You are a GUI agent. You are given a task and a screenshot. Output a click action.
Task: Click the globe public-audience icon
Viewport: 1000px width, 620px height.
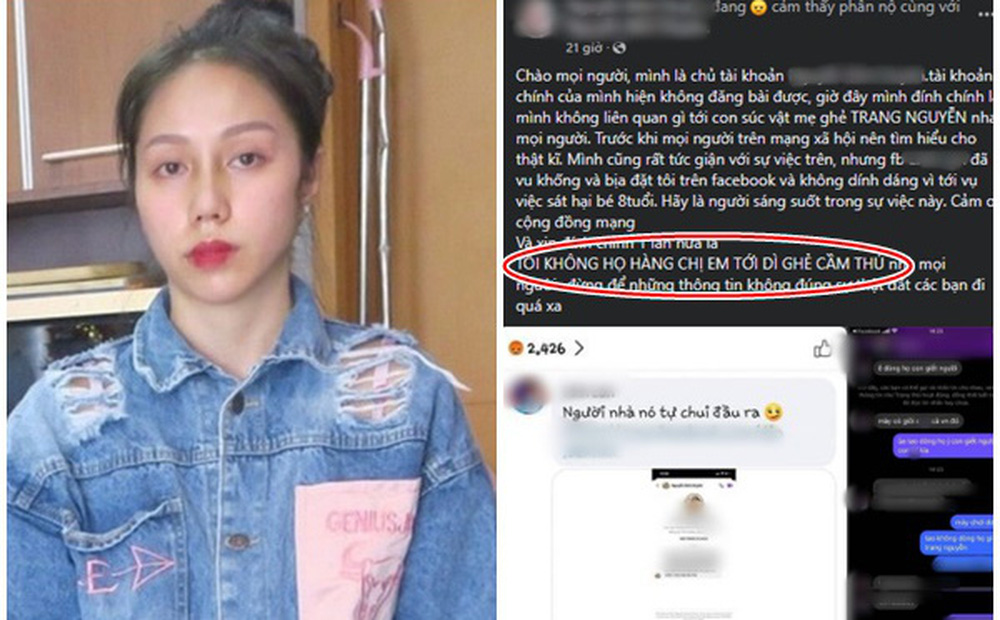tap(618, 48)
